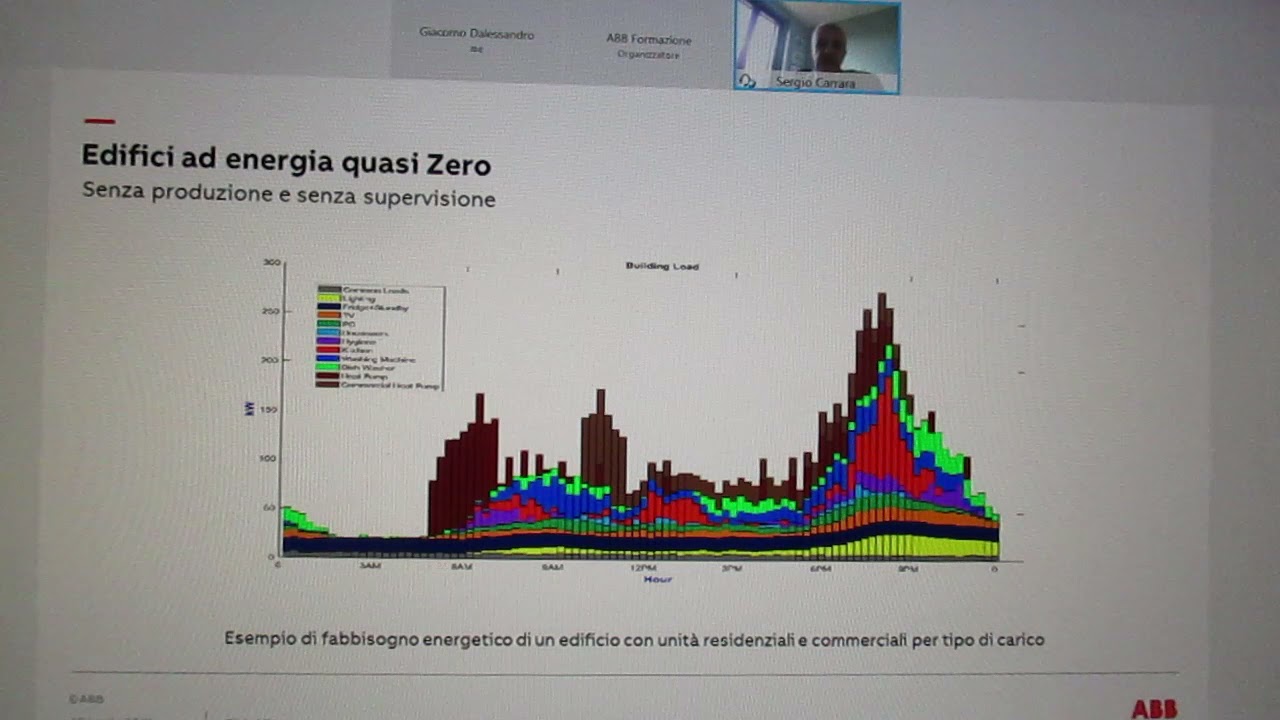
Task: Click the red Kitchen legend swatch
Action: tap(328, 349)
